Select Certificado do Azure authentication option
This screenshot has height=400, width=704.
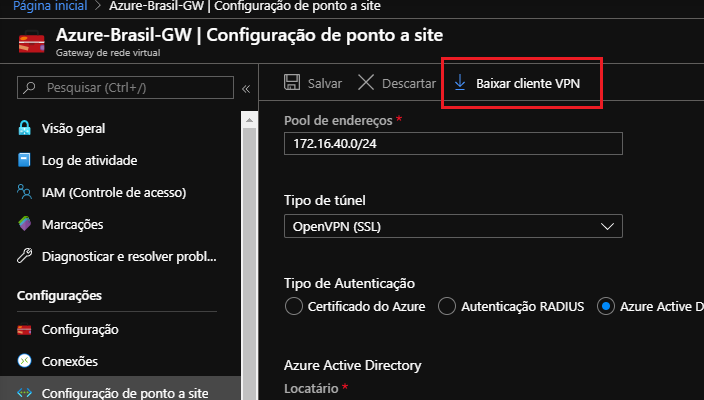(294, 306)
